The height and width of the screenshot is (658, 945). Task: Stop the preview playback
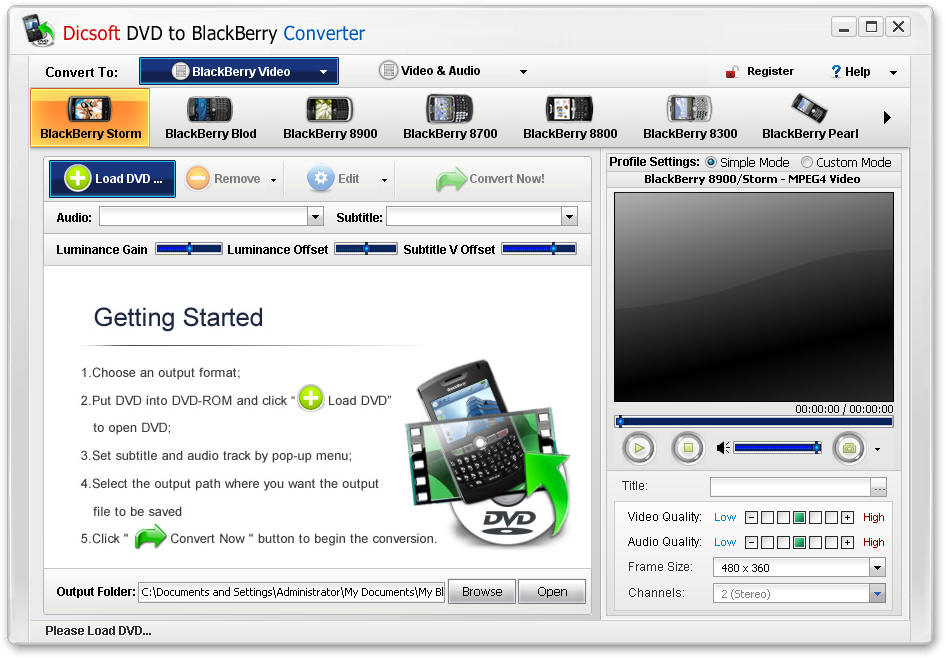(688, 448)
